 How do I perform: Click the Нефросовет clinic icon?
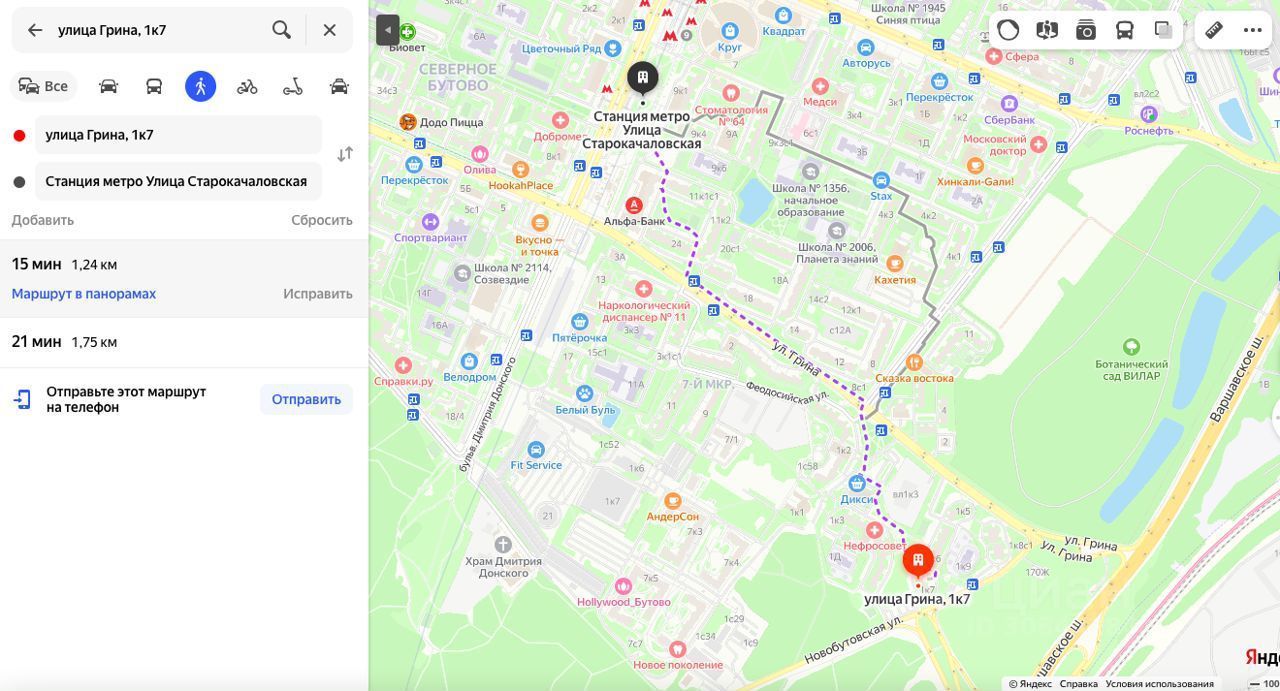coord(874,530)
